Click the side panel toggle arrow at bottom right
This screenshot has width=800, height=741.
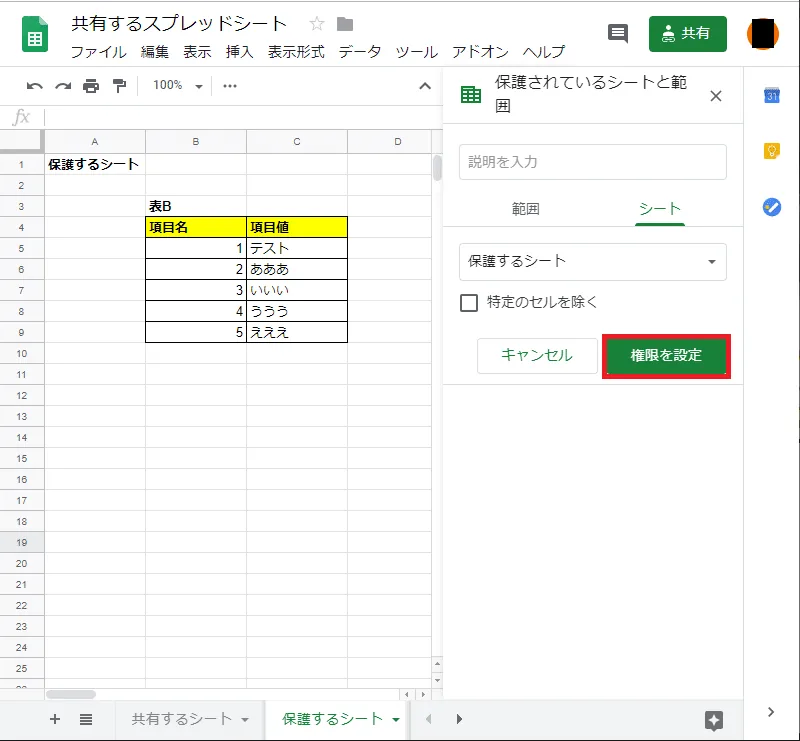click(x=771, y=712)
